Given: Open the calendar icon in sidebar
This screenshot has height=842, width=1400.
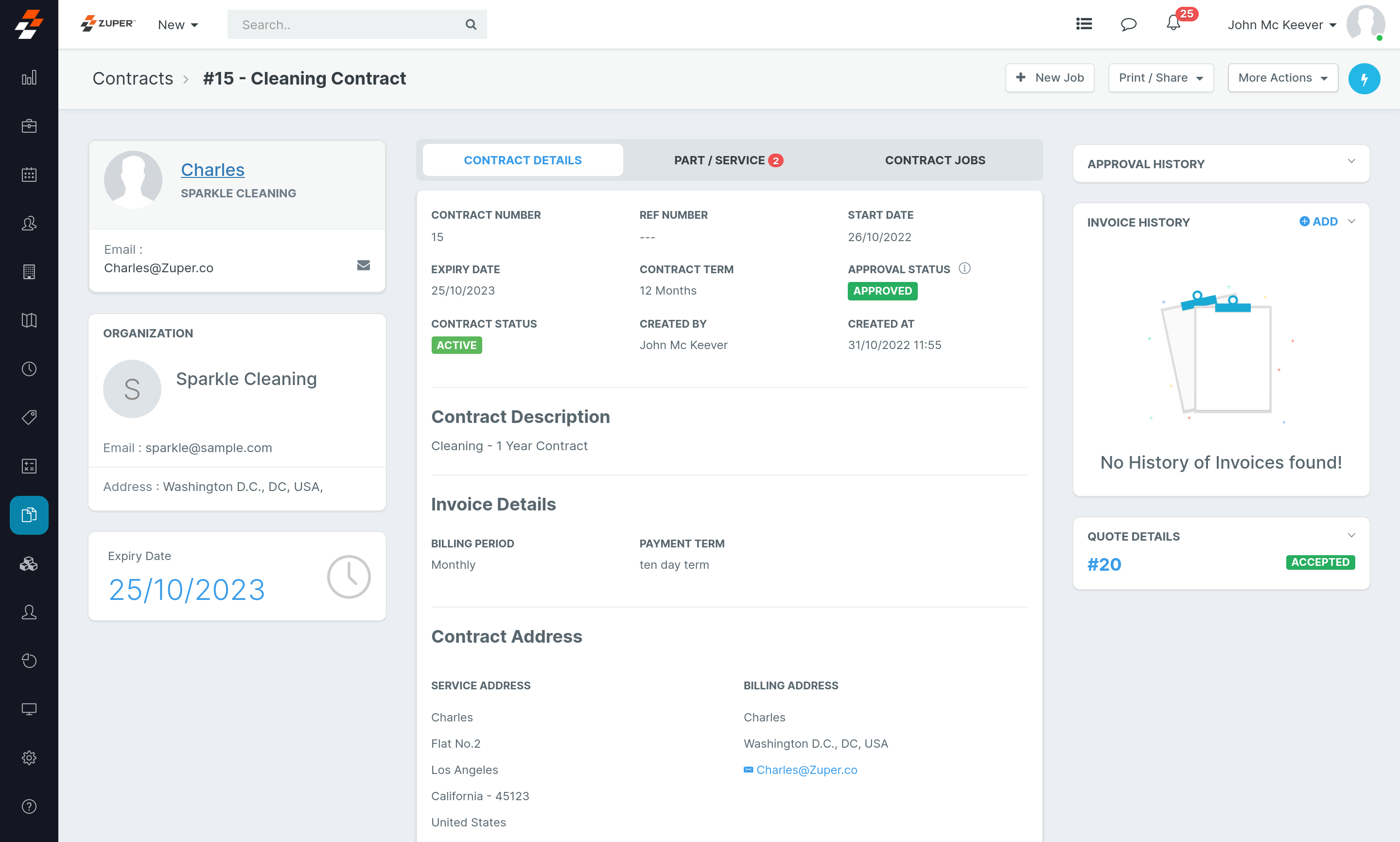Looking at the screenshot, I should click(x=29, y=175).
